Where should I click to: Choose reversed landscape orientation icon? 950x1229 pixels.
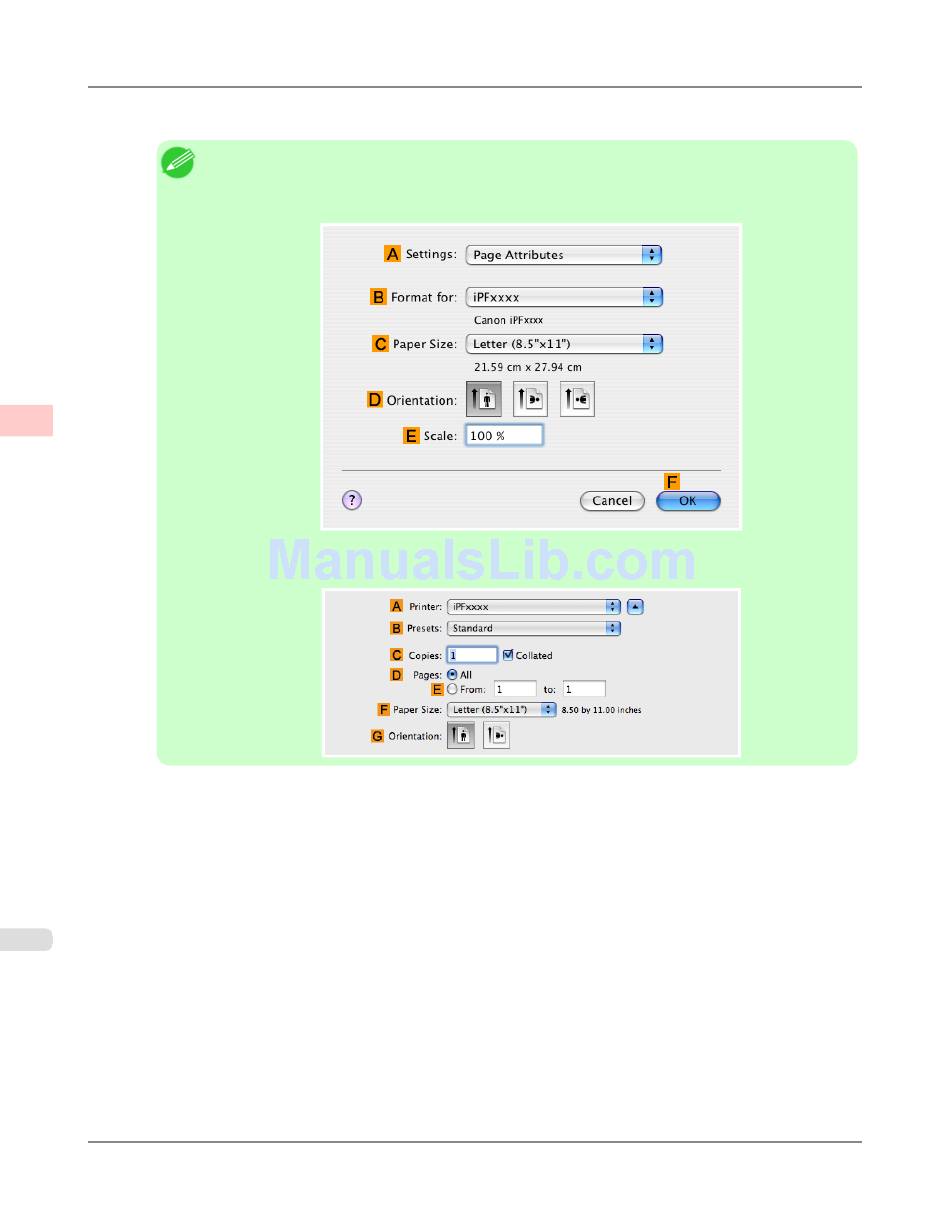tap(577, 399)
